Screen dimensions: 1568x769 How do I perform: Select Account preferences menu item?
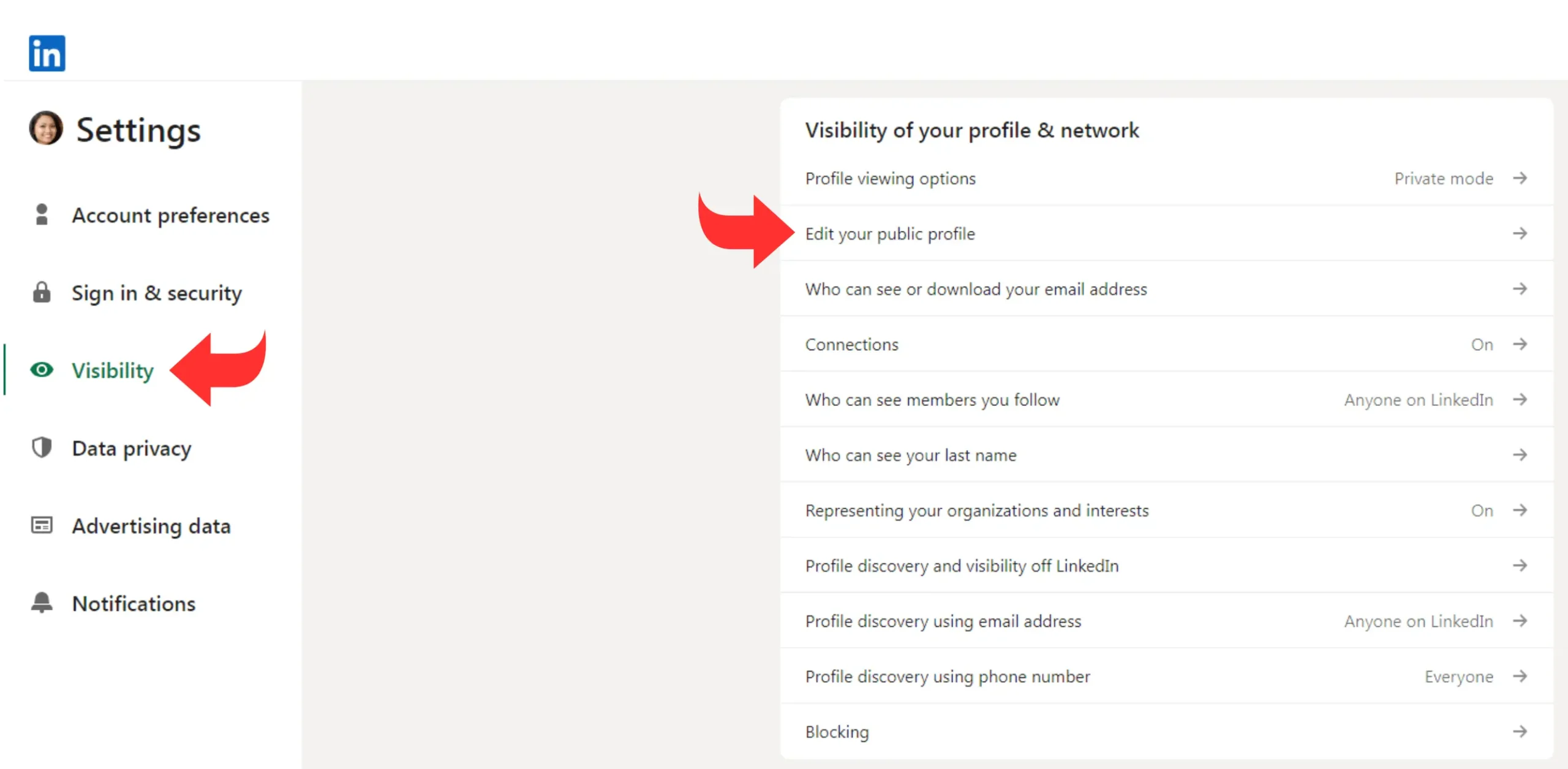pos(170,214)
